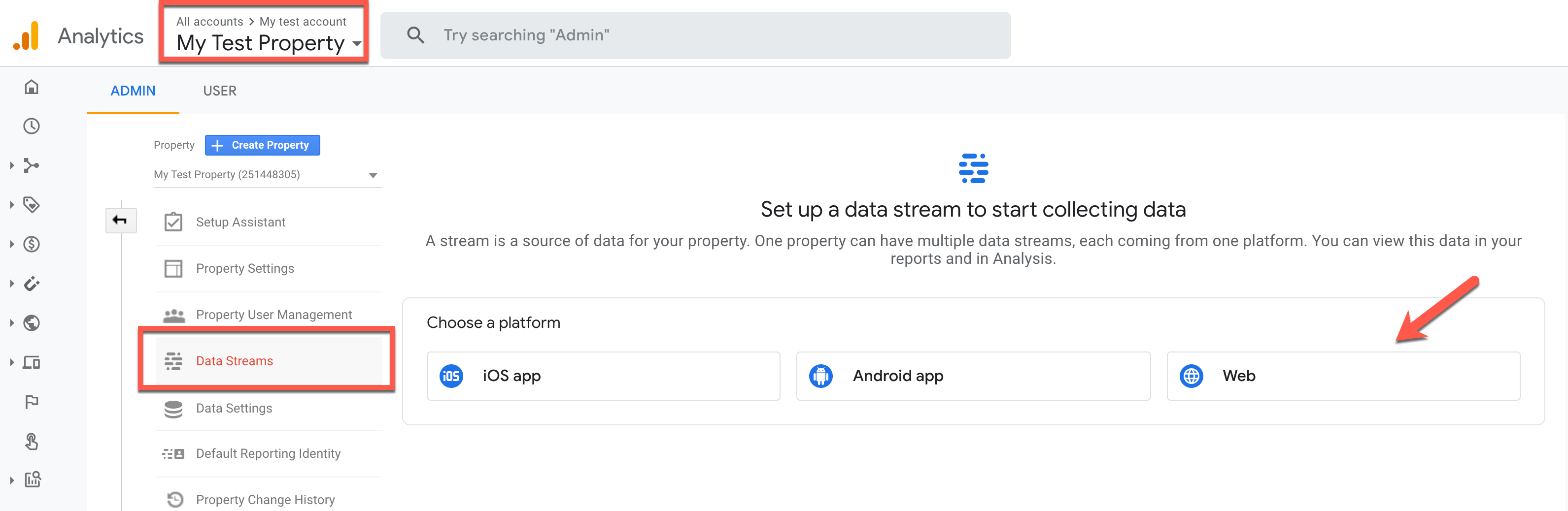This screenshot has width=1568, height=511.
Task: Open the Life cycle acquisition icon
Action: click(32, 165)
